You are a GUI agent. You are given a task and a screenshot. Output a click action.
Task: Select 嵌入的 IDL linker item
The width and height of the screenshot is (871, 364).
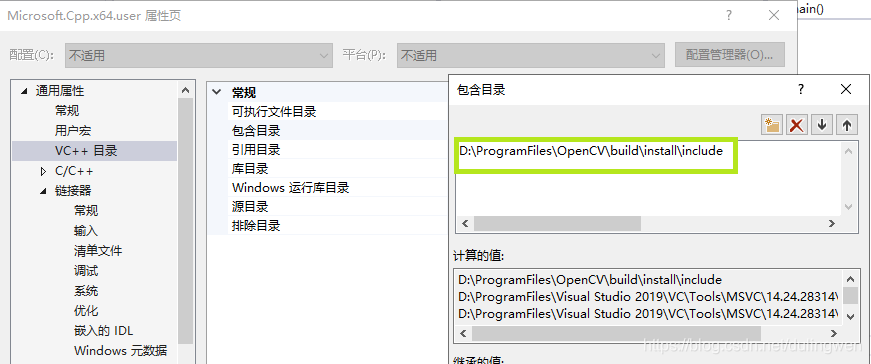103,331
